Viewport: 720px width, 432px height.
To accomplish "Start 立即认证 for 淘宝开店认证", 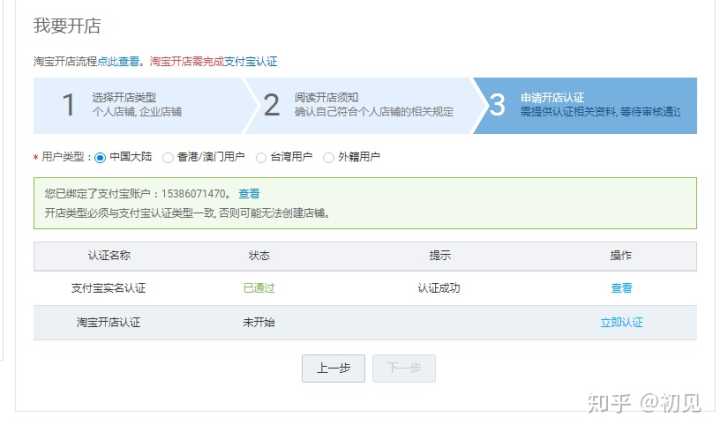I will point(621,322).
